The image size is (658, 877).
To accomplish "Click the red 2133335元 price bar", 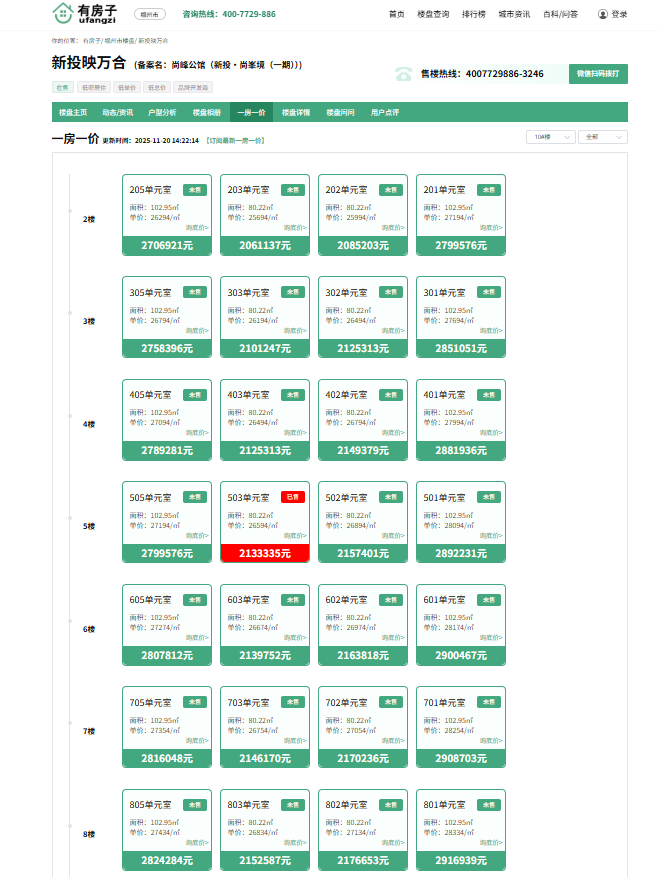I will (265, 553).
